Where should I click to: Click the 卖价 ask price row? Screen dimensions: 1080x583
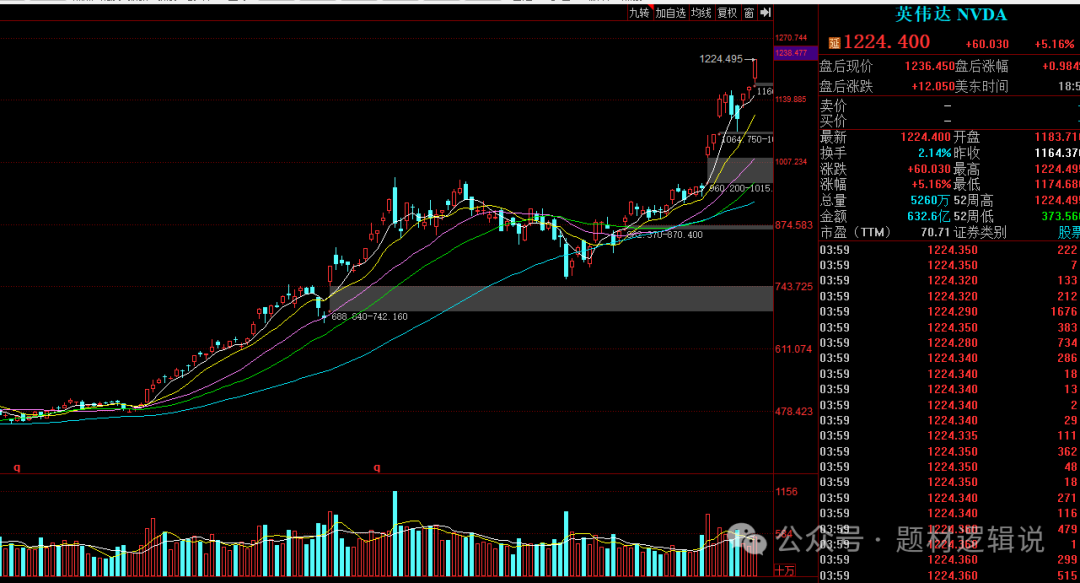pyautogui.click(x=949, y=106)
